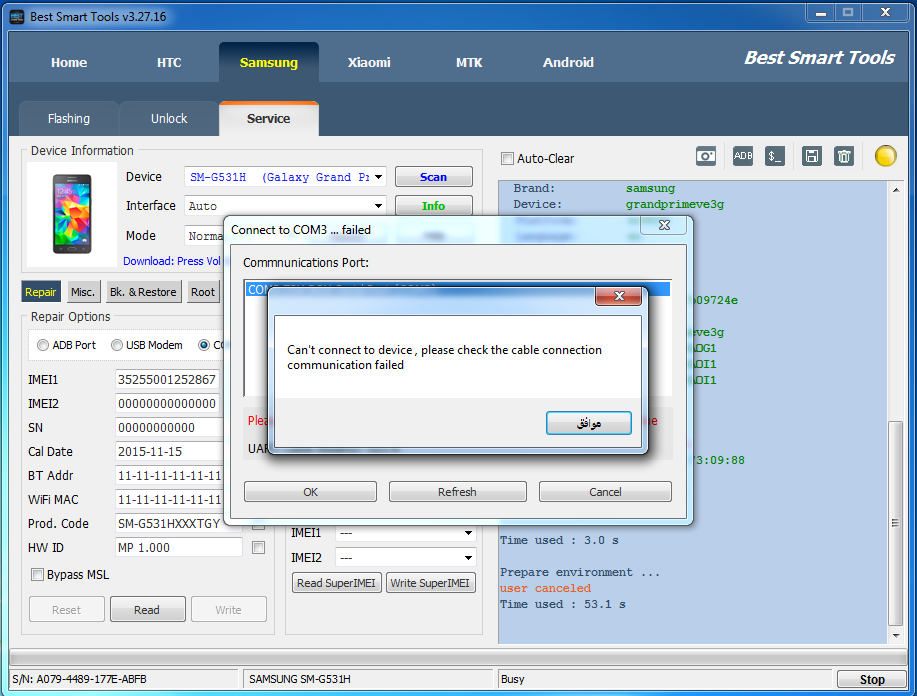This screenshot has width=917, height=696.
Task: Save the log with floppy icon
Action: tap(812, 156)
